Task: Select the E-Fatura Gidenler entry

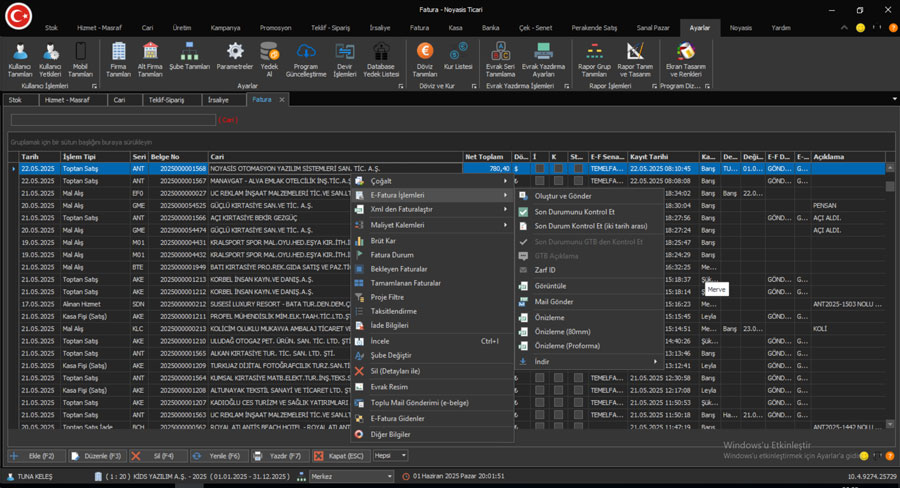Action: click(432, 419)
